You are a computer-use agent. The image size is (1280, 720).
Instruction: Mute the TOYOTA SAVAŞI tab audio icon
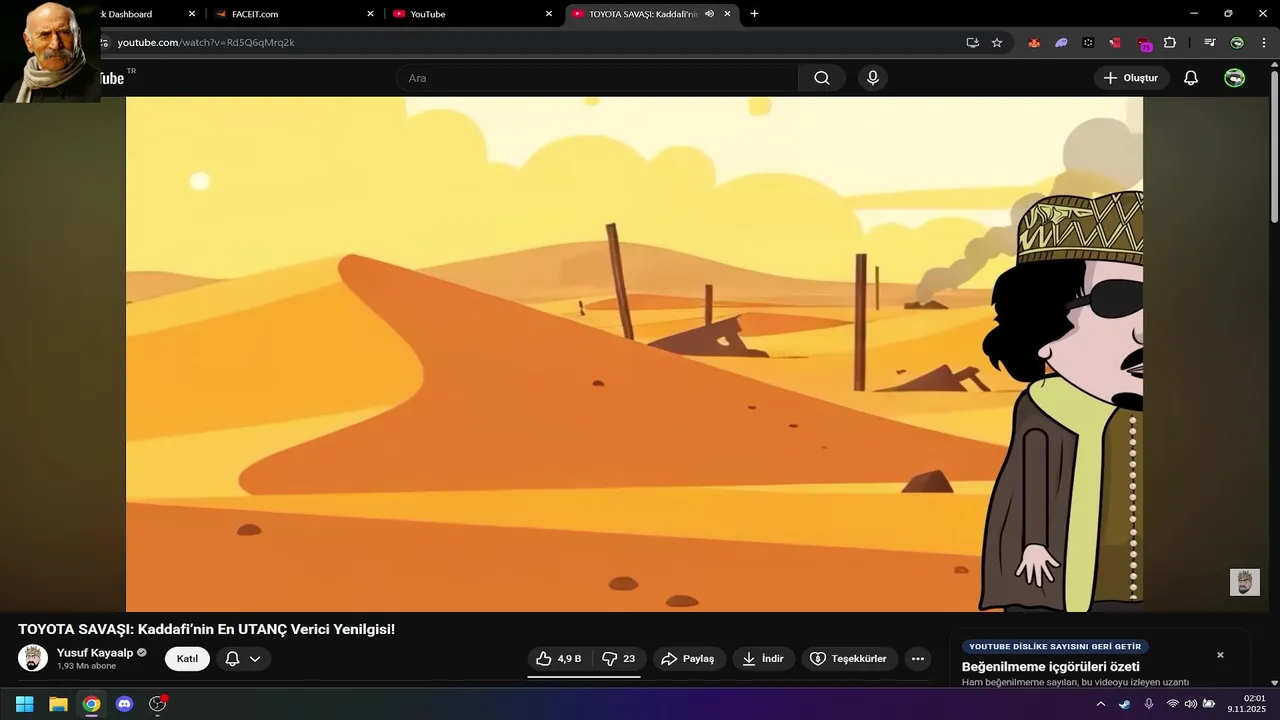(x=709, y=14)
